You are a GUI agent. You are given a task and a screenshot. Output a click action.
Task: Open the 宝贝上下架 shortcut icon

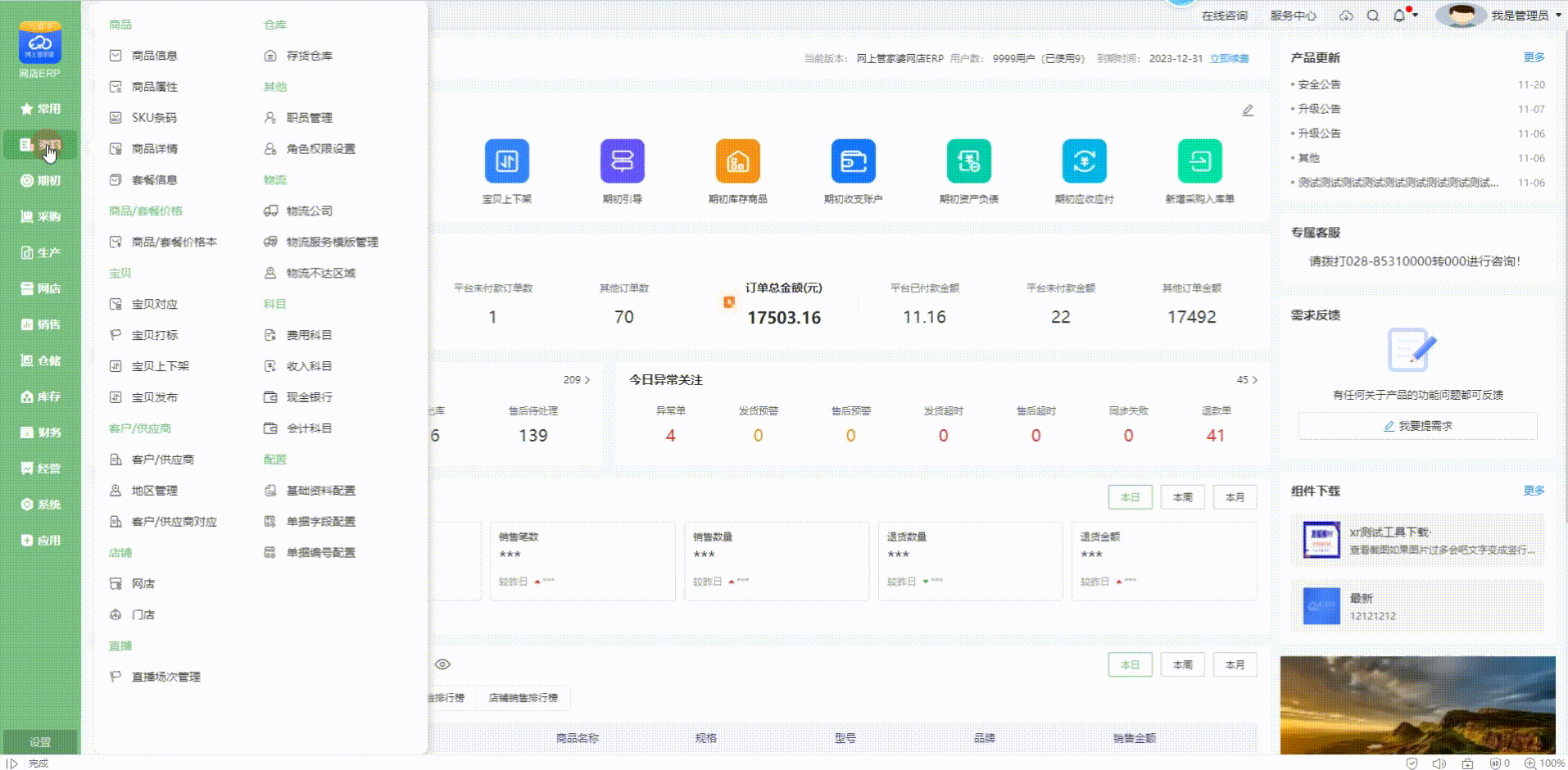(506, 161)
